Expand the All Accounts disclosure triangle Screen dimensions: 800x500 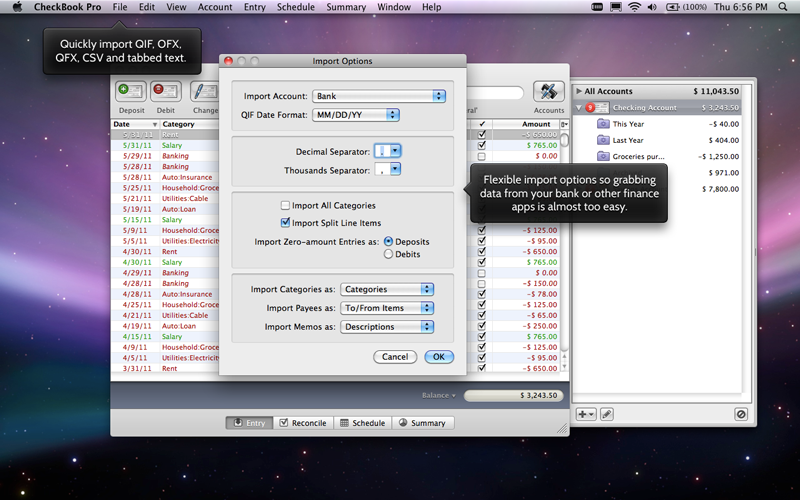pos(579,91)
